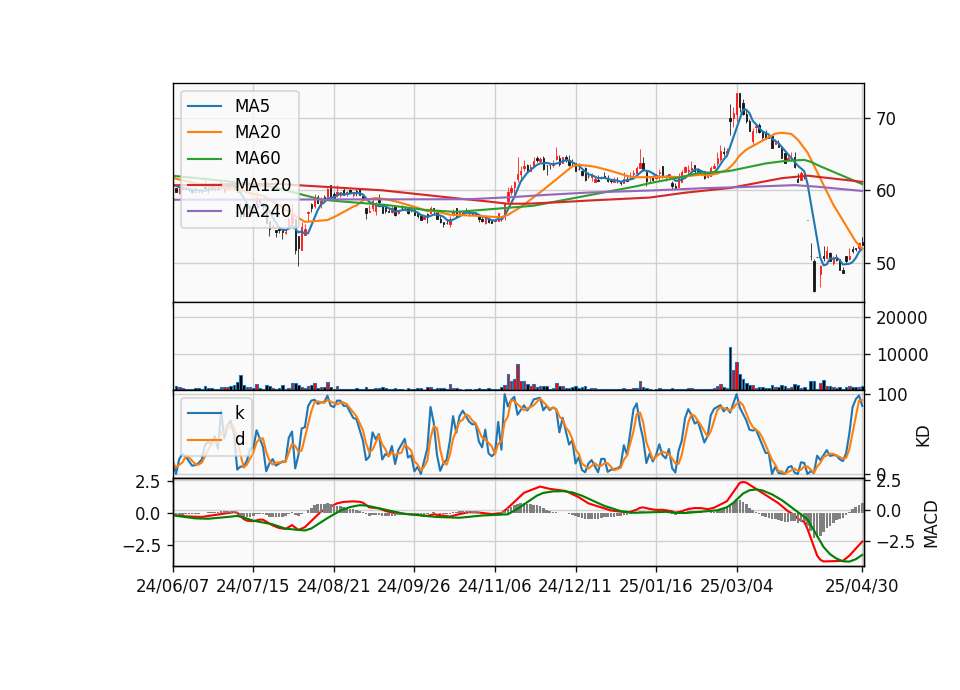Click the 24/06/07 date tick label
Screen dimensions: 960x690
[172, 586]
